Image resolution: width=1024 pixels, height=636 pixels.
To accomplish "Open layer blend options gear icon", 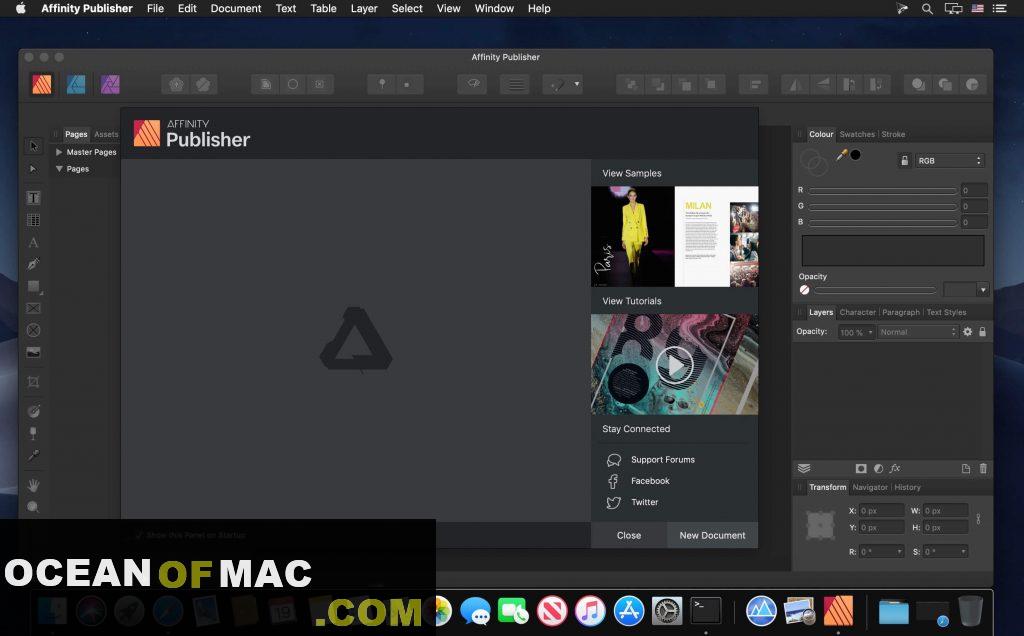I will [967, 332].
